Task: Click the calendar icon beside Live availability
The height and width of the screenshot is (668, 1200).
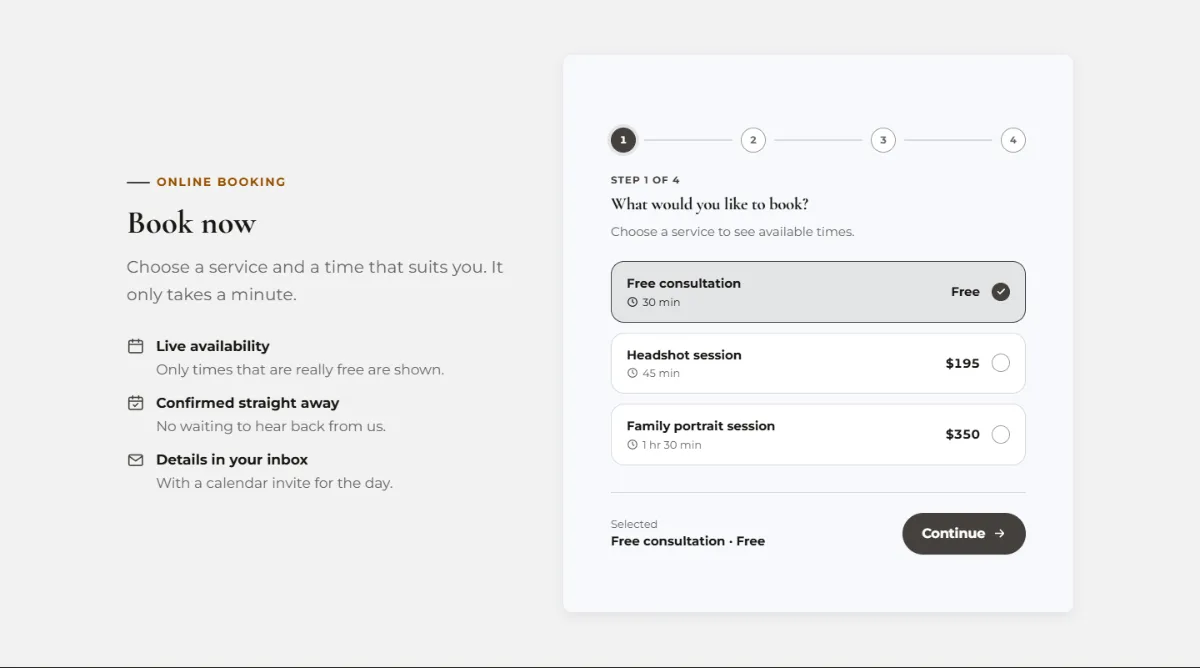Action: (135, 346)
